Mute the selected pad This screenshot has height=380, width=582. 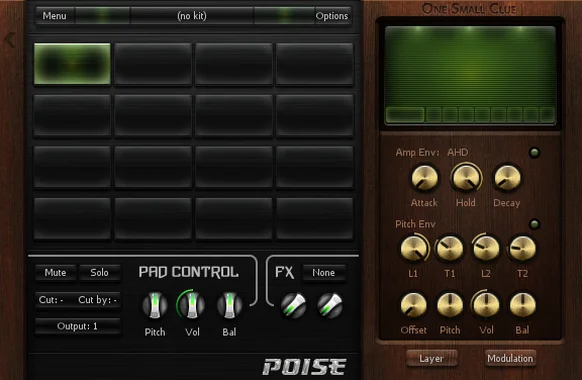tap(56, 273)
